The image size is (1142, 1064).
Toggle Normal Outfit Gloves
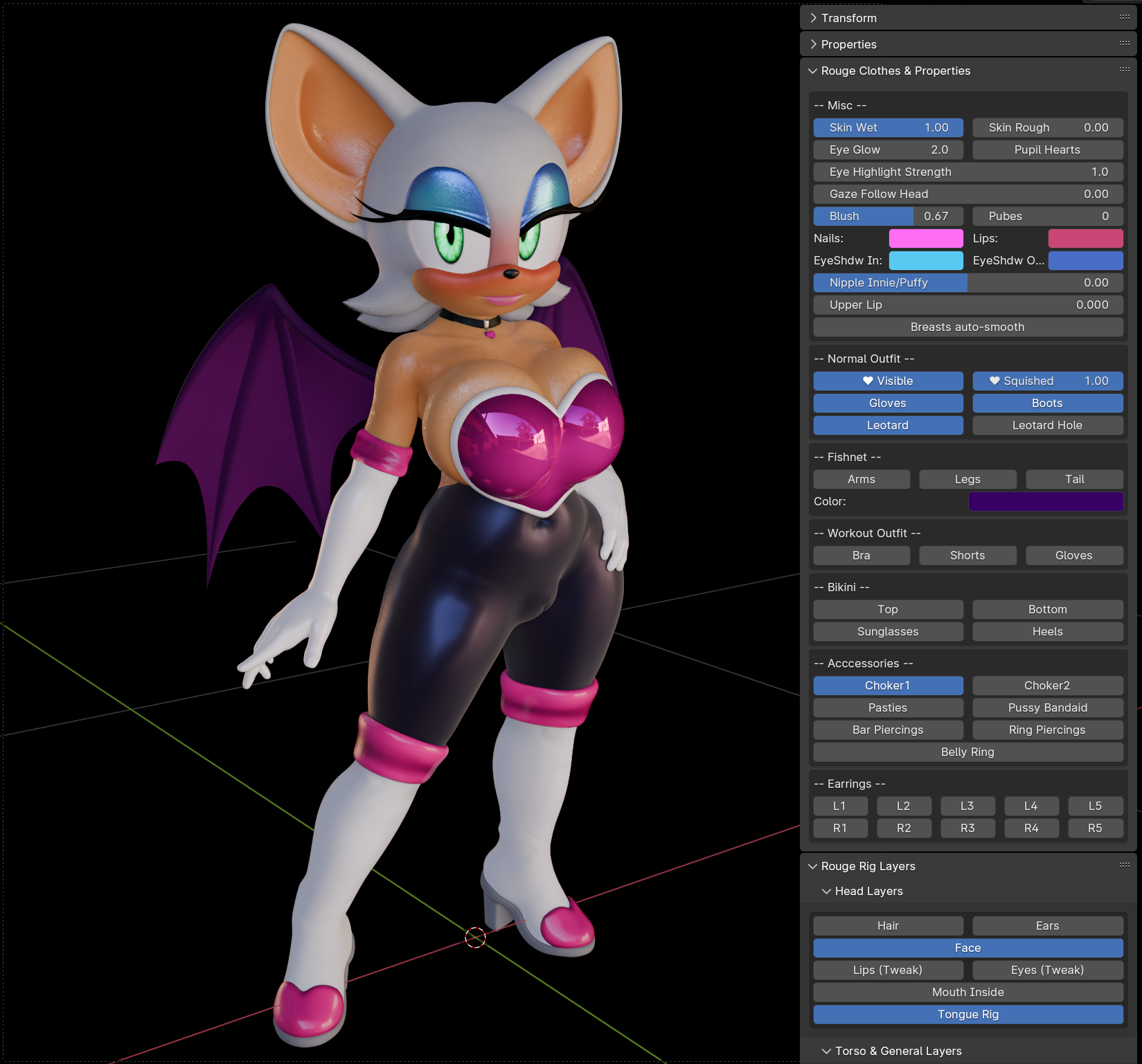pos(889,403)
